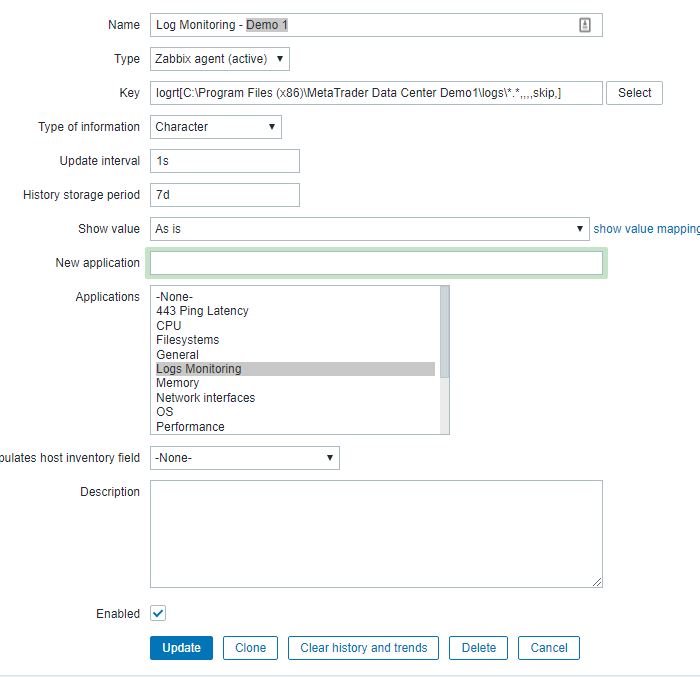Viewport: 700px width, 677px height.
Task: Select the Logs Monitoring application
Action: pos(199,369)
